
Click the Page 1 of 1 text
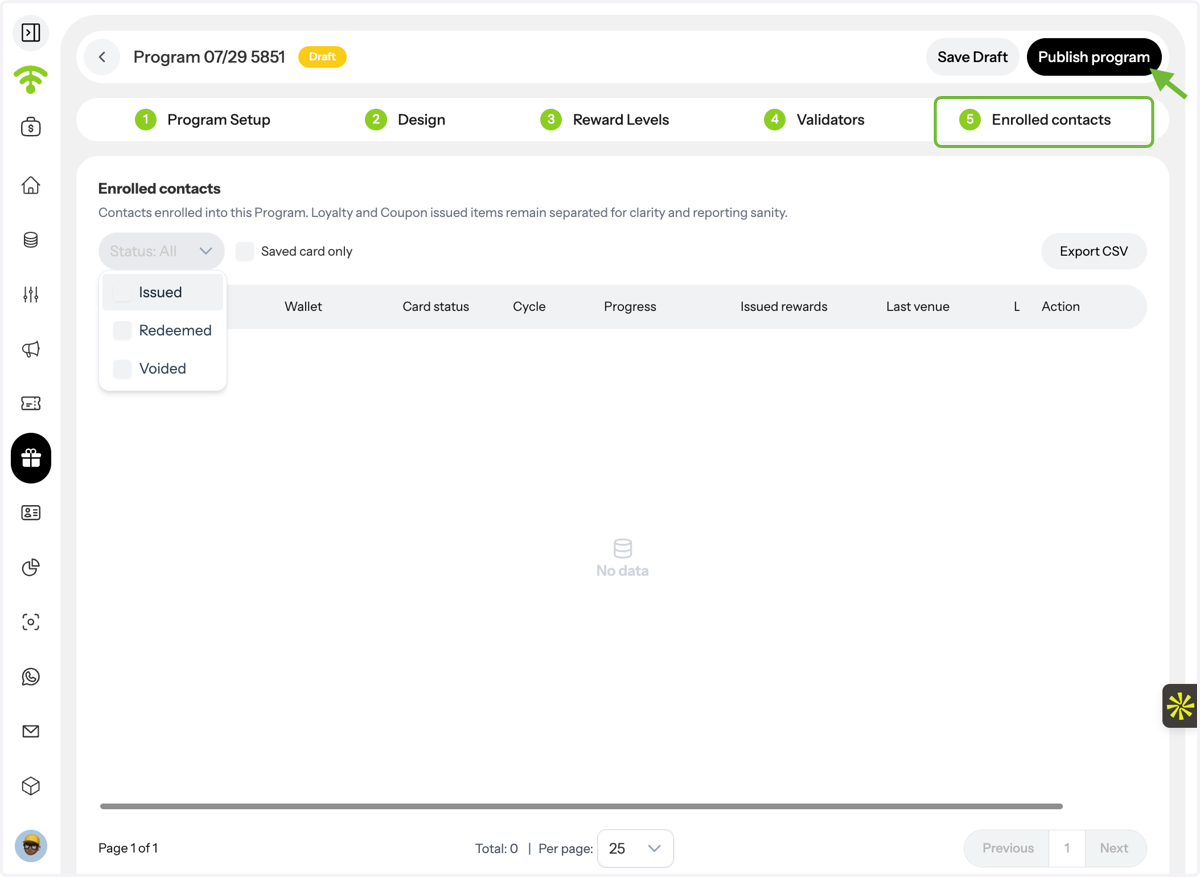click(128, 848)
